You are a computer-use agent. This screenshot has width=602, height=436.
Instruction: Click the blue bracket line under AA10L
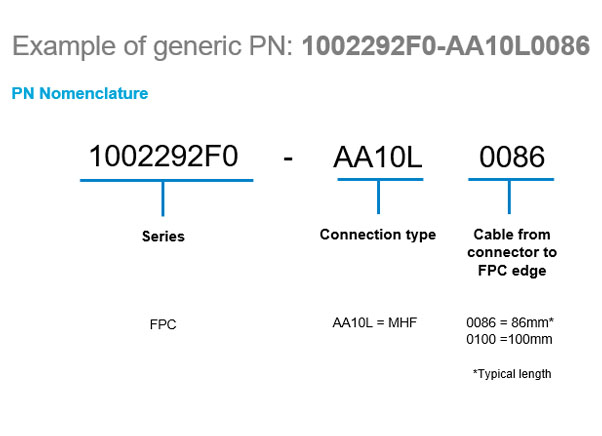coord(380,179)
